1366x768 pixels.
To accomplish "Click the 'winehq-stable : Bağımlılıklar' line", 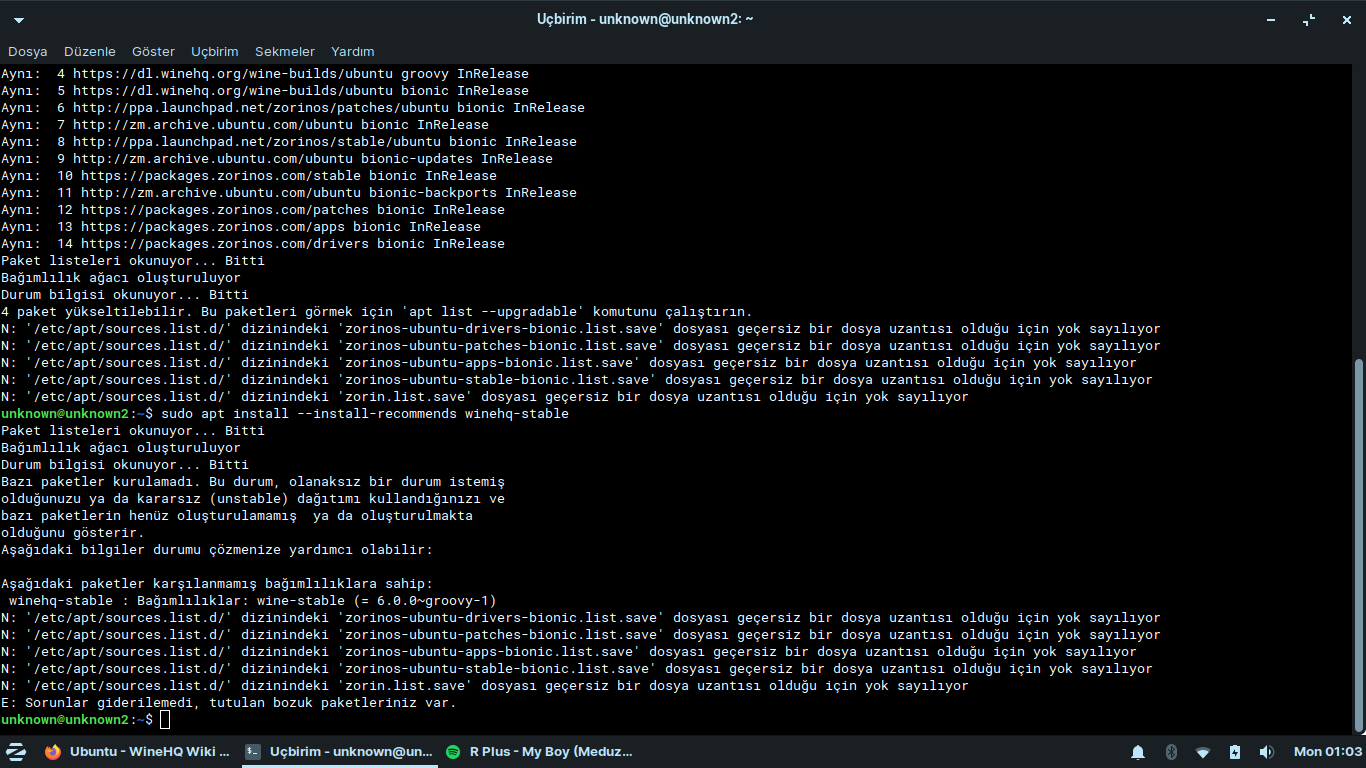I will pyautogui.click(x=253, y=601).
